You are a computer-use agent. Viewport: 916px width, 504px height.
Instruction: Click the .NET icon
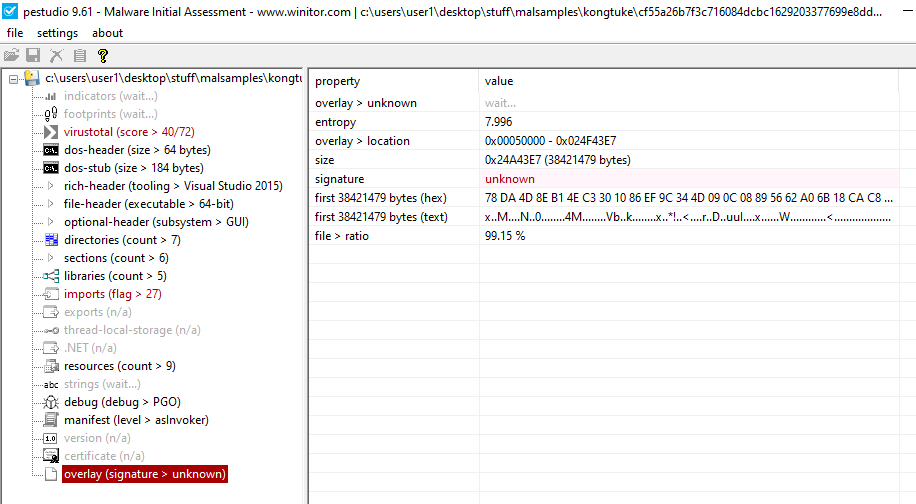click(51, 348)
